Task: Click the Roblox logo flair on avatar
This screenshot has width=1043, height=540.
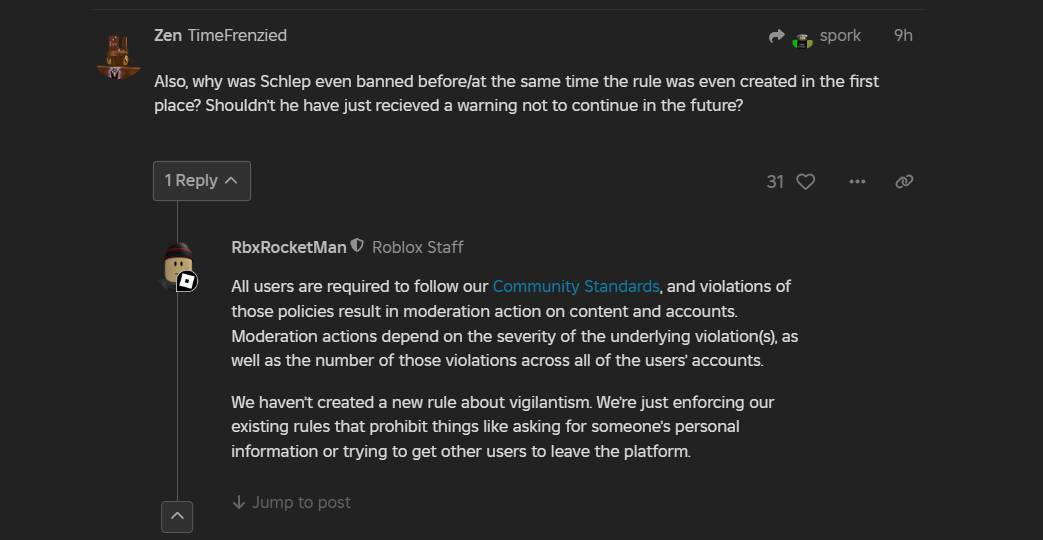Action: tap(187, 281)
